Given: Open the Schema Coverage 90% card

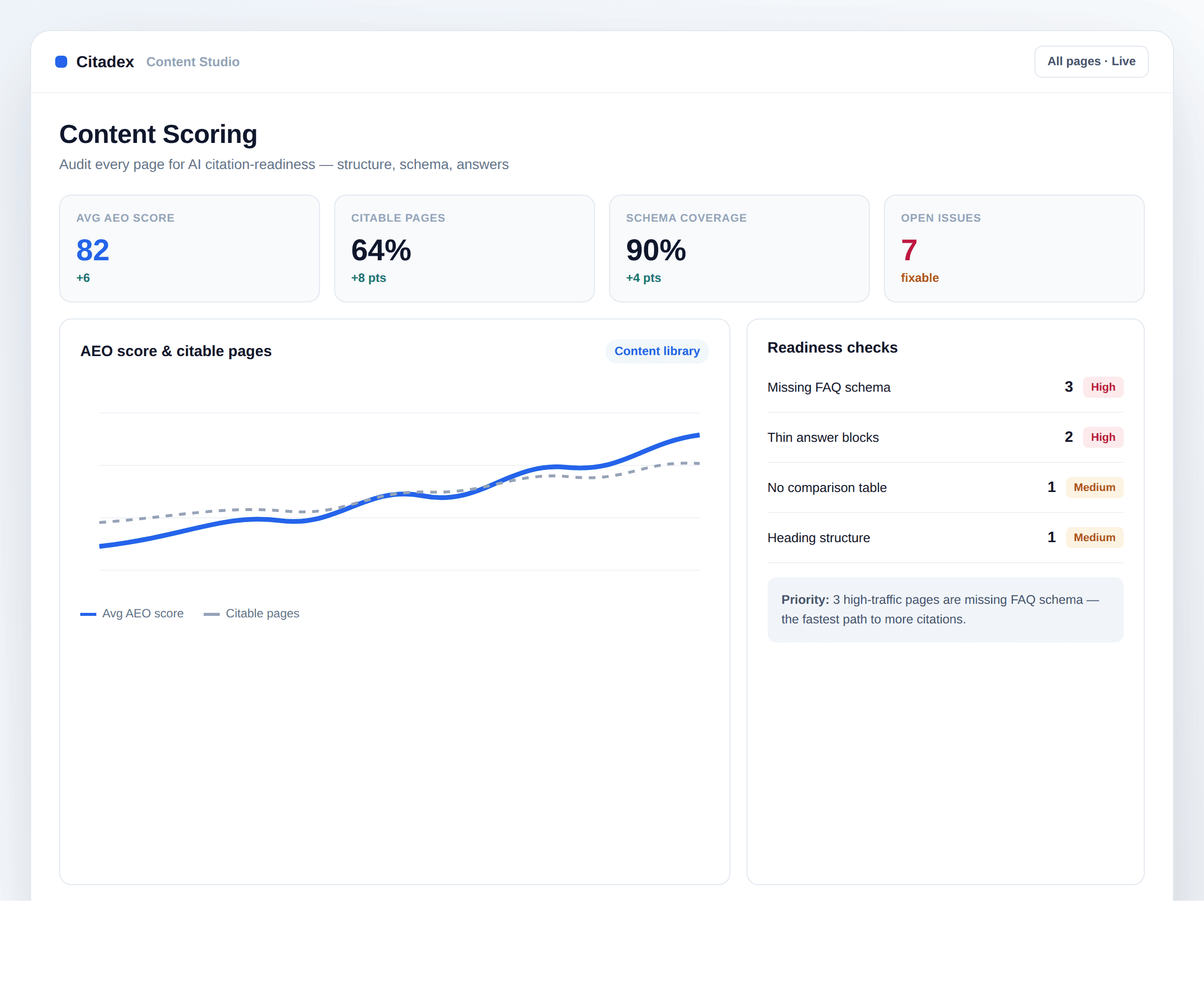Looking at the screenshot, I should tap(739, 248).
